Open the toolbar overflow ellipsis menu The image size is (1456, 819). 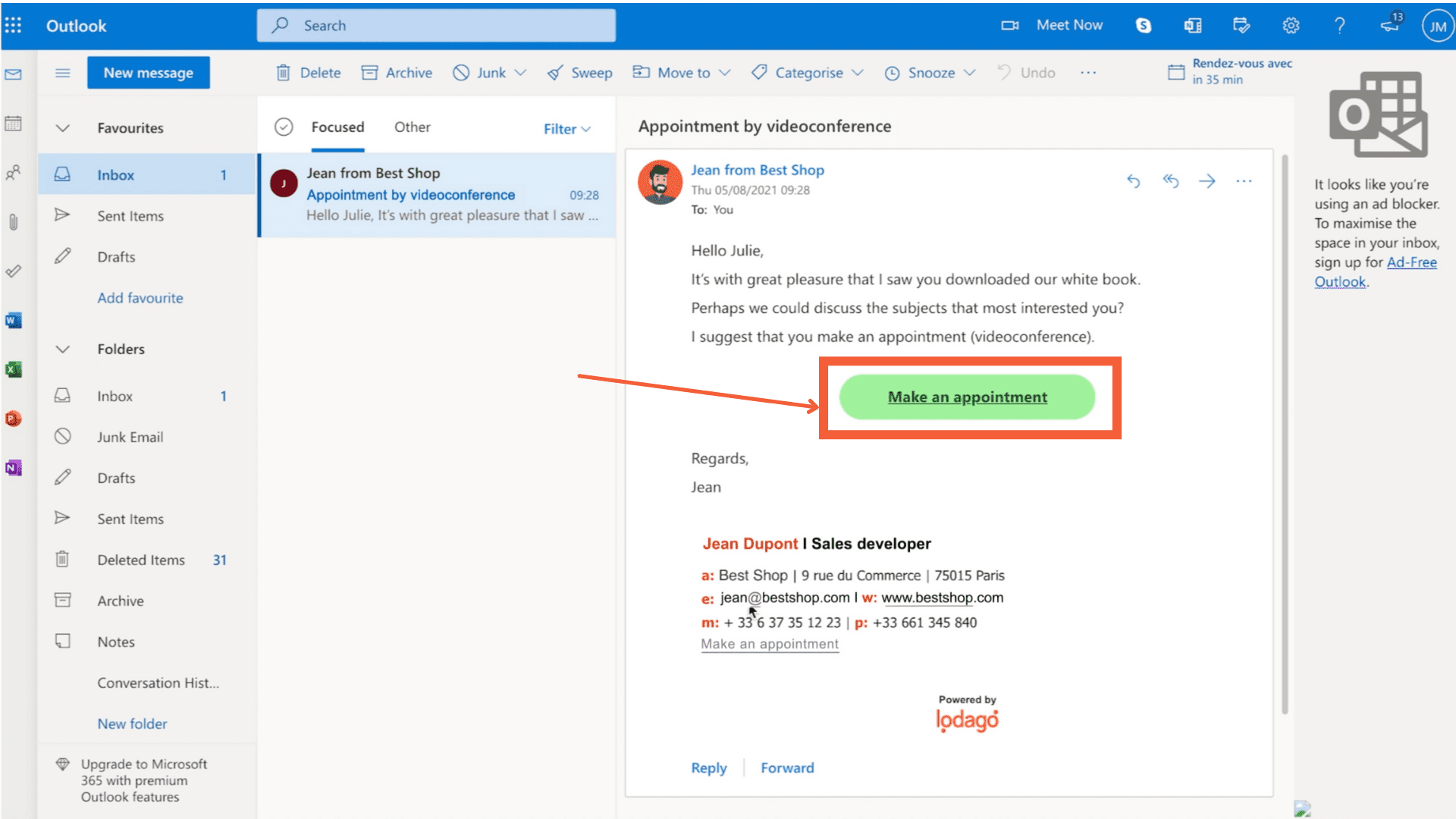click(1088, 73)
